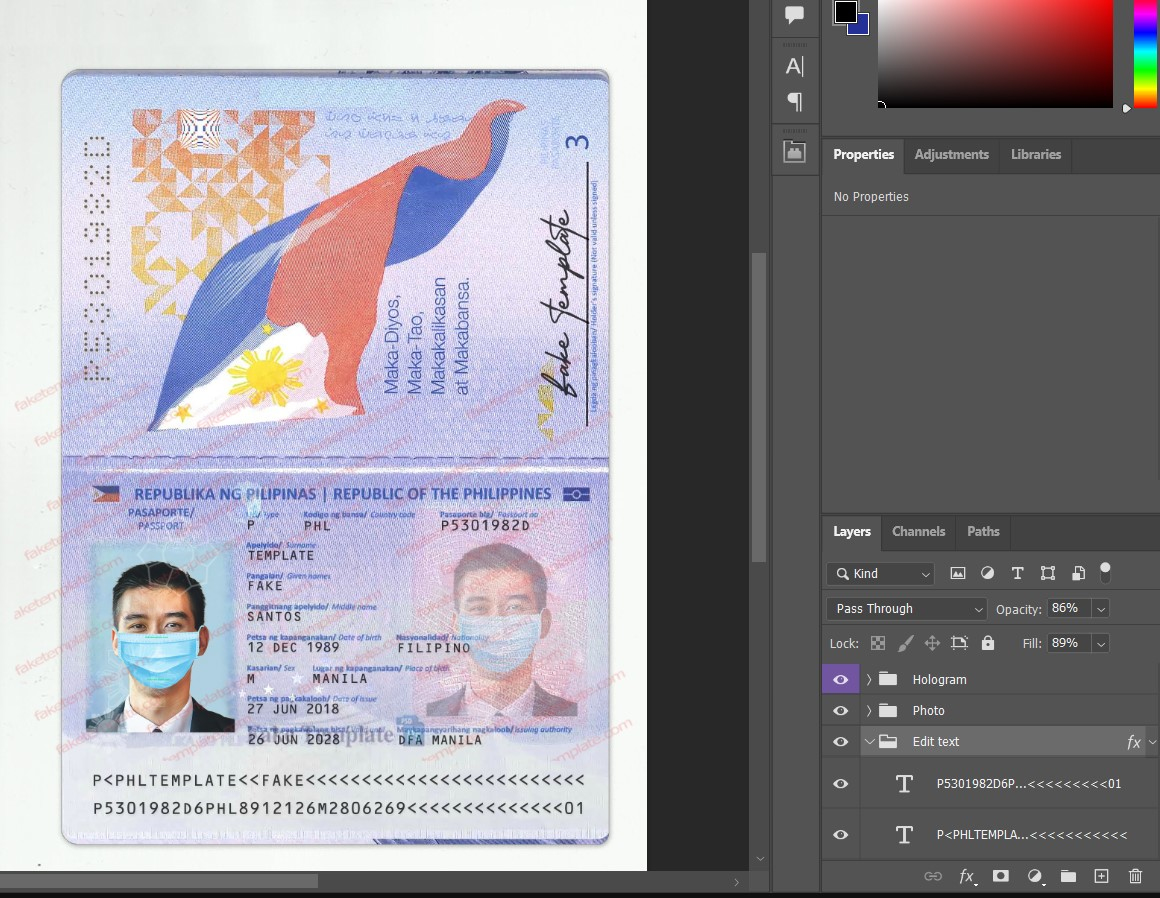The image size is (1160, 898).
Task: Switch to the Channels tab
Action: pyautogui.click(x=918, y=531)
